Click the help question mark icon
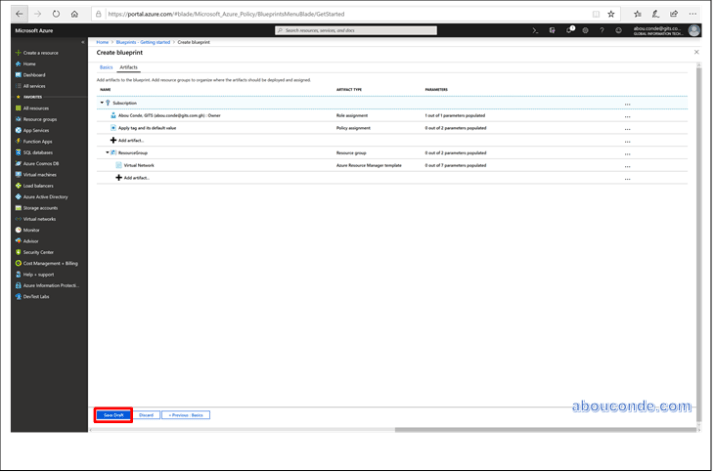 (x=601, y=31)
